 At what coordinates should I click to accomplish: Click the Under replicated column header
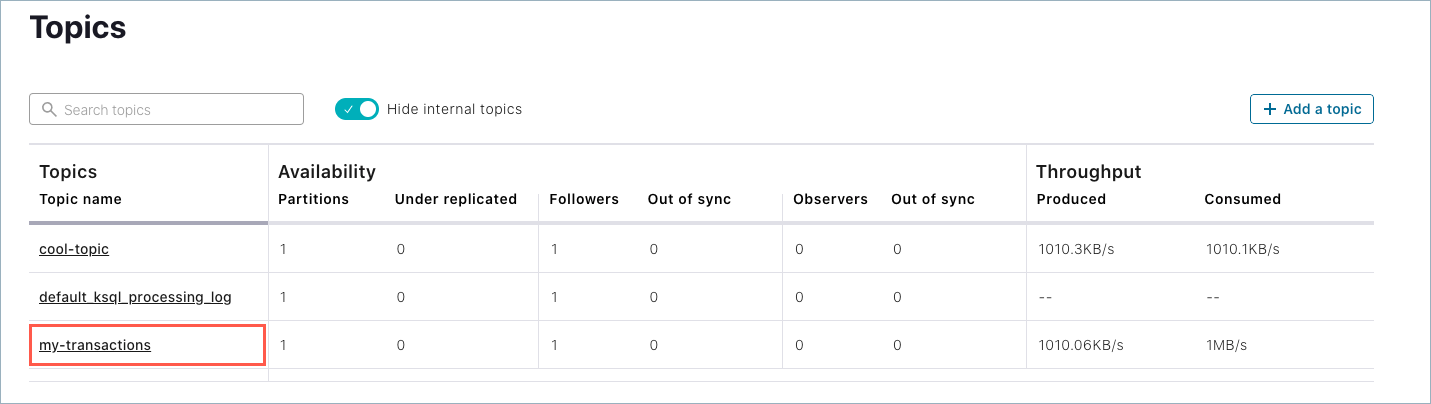[455, 199]
